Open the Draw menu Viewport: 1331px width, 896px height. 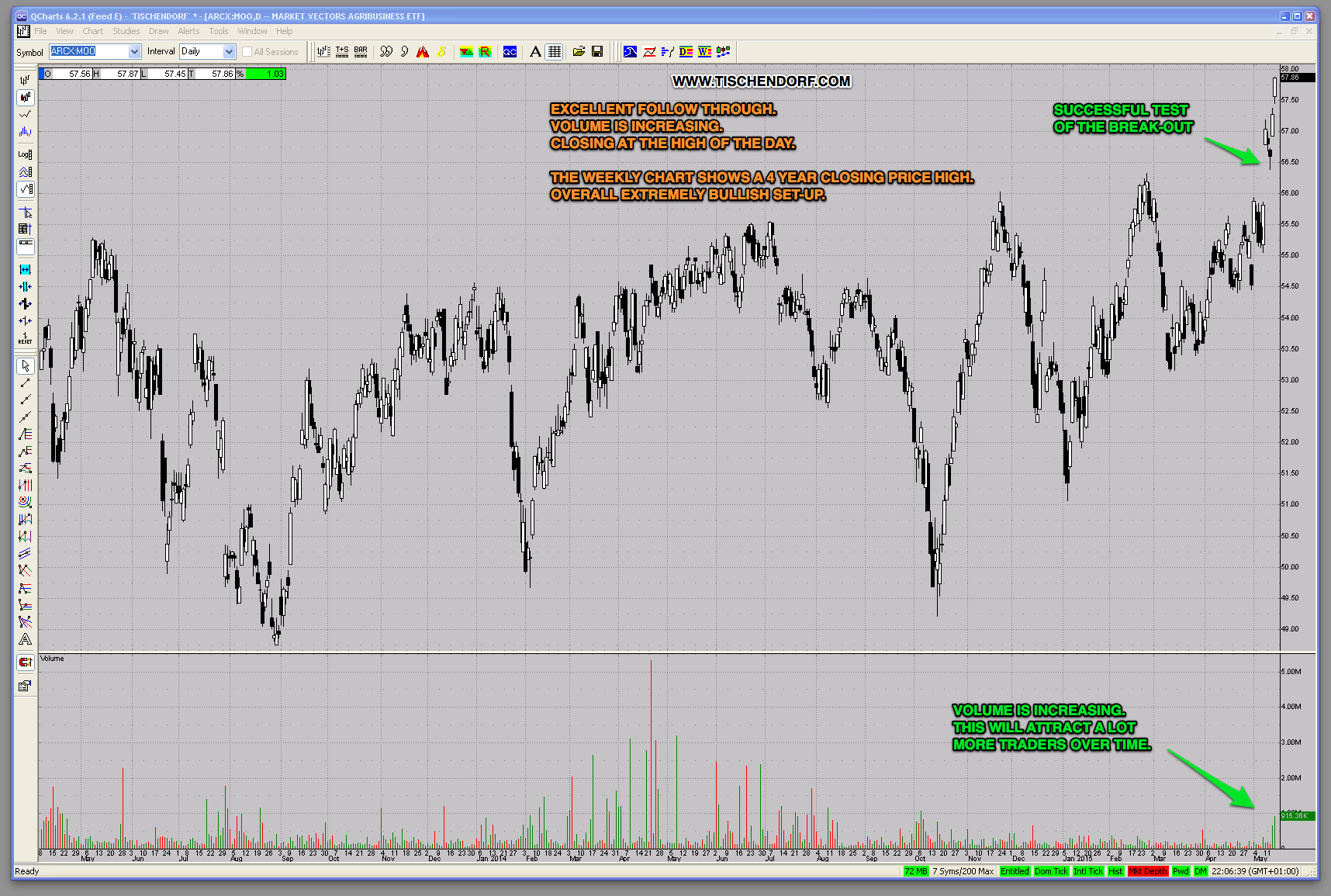point(158,32)
